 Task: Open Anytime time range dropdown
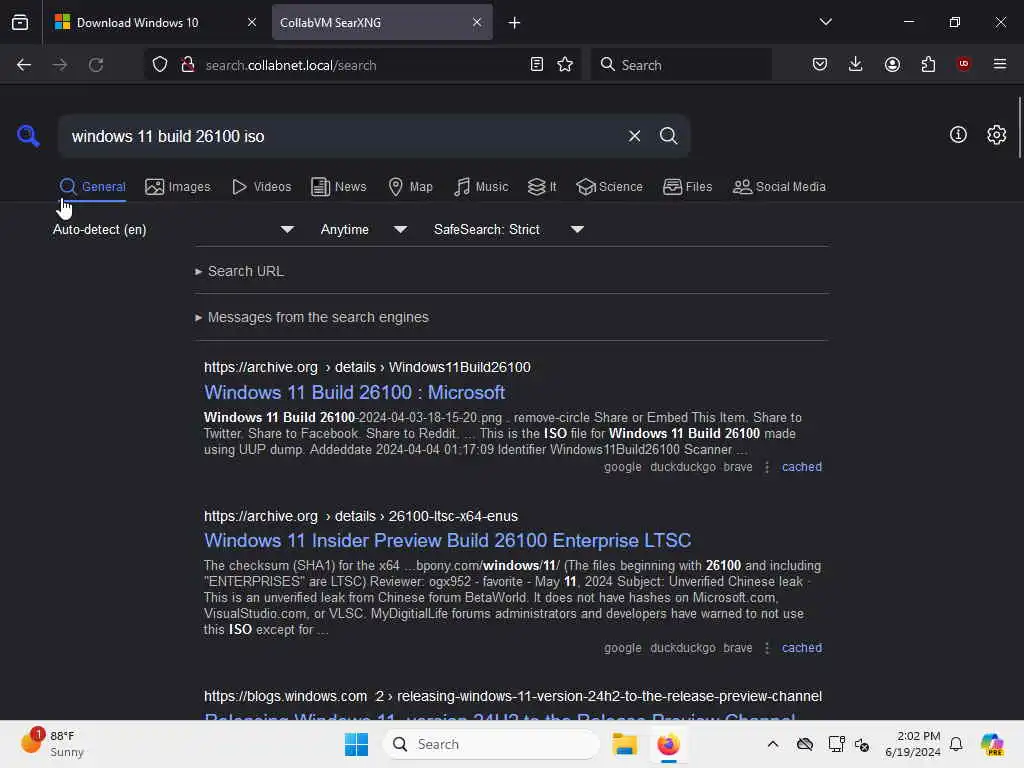click(x=364, y=229)
